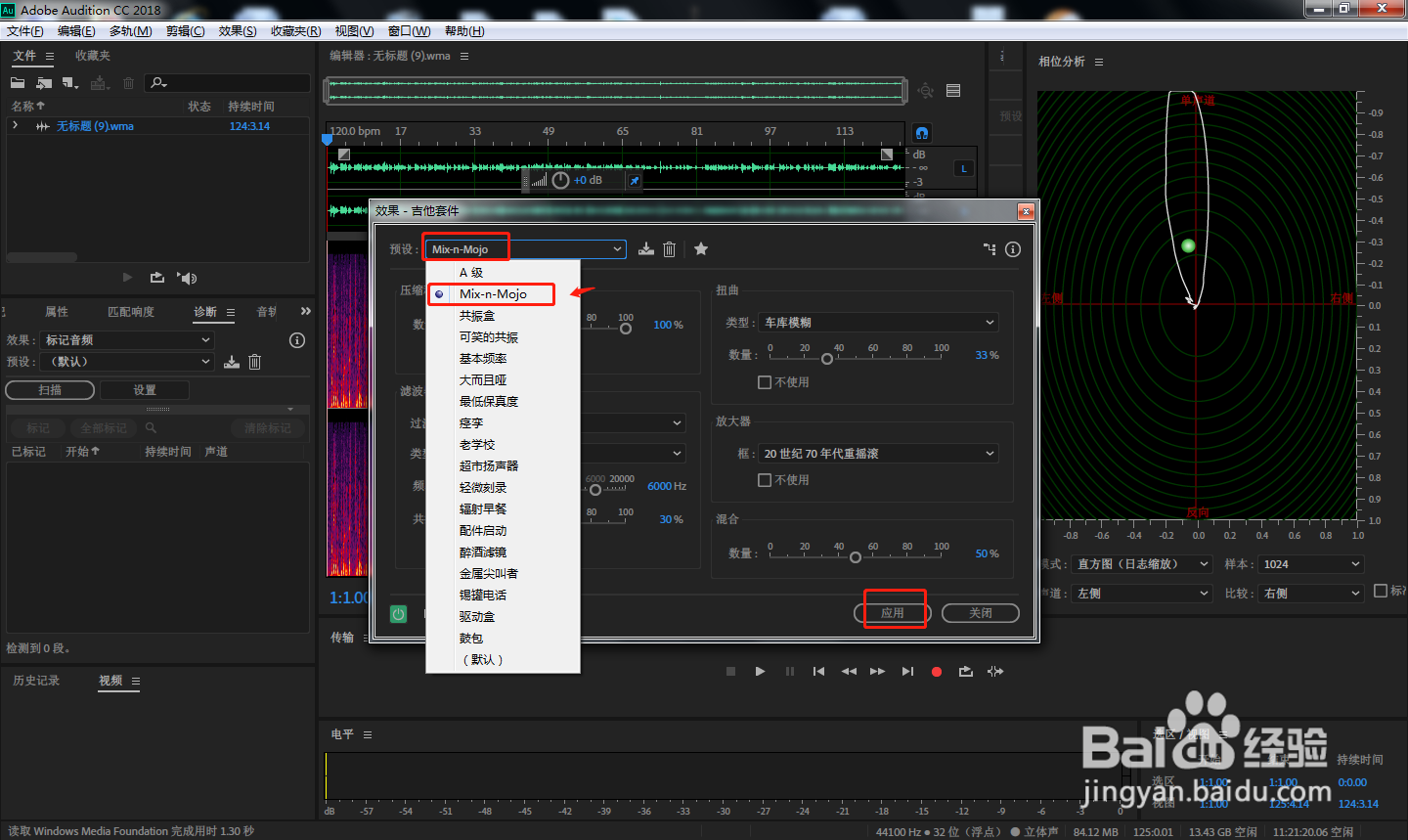Toggle loop playback in transport
1408x840 pixels.
(966, 672)
